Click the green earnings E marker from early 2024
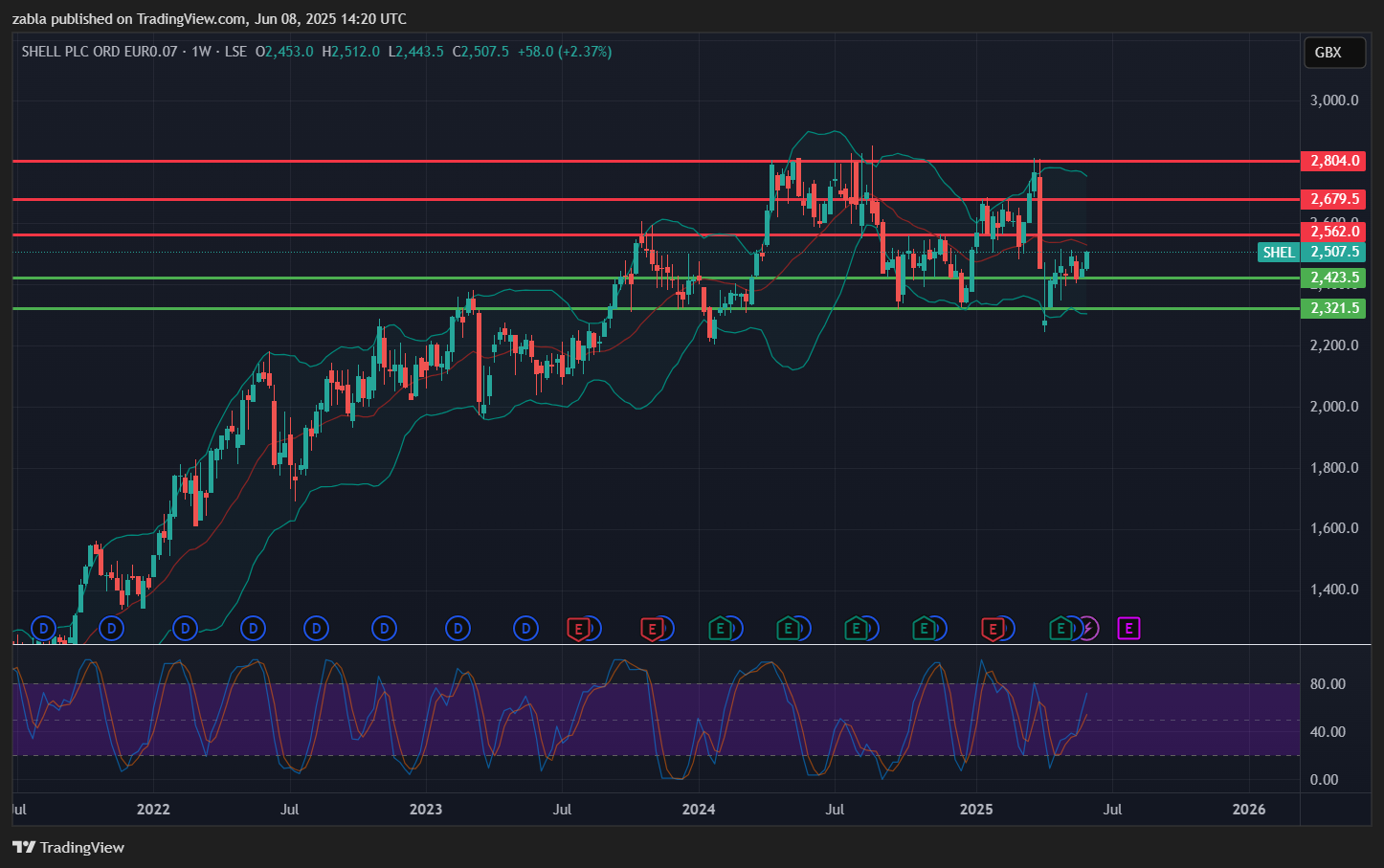 coord(720,629)
